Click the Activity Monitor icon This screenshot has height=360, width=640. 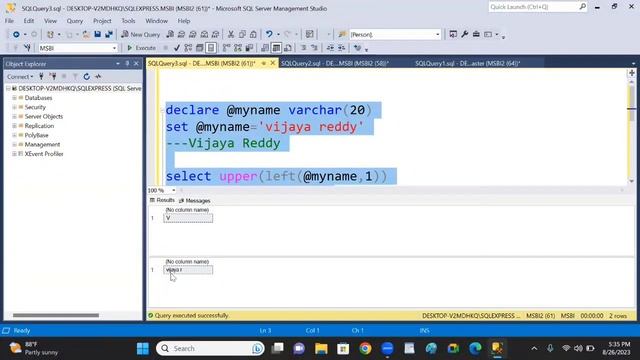tap(309, 35)
